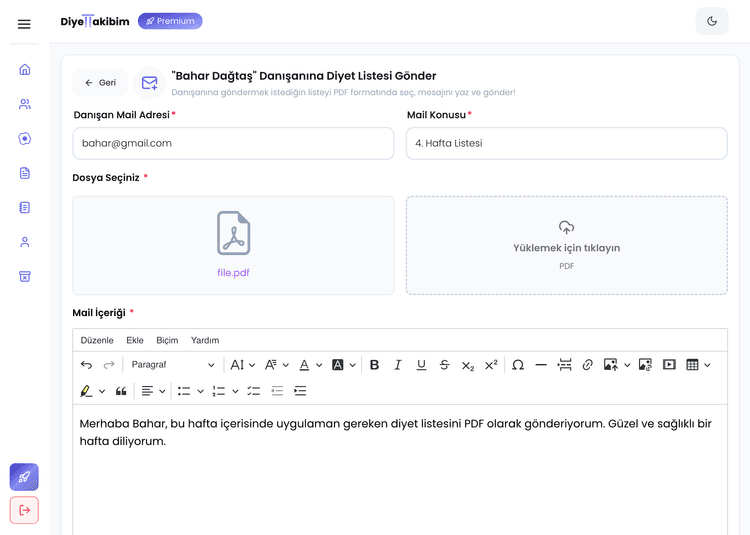The image size is (750, 535).
Task: Toggle dark mode with the moon icon
Action: [x=712, y=21]
